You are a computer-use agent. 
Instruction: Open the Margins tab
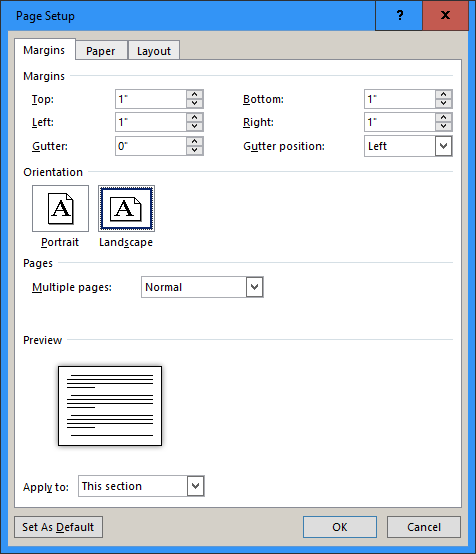(45, 50)
